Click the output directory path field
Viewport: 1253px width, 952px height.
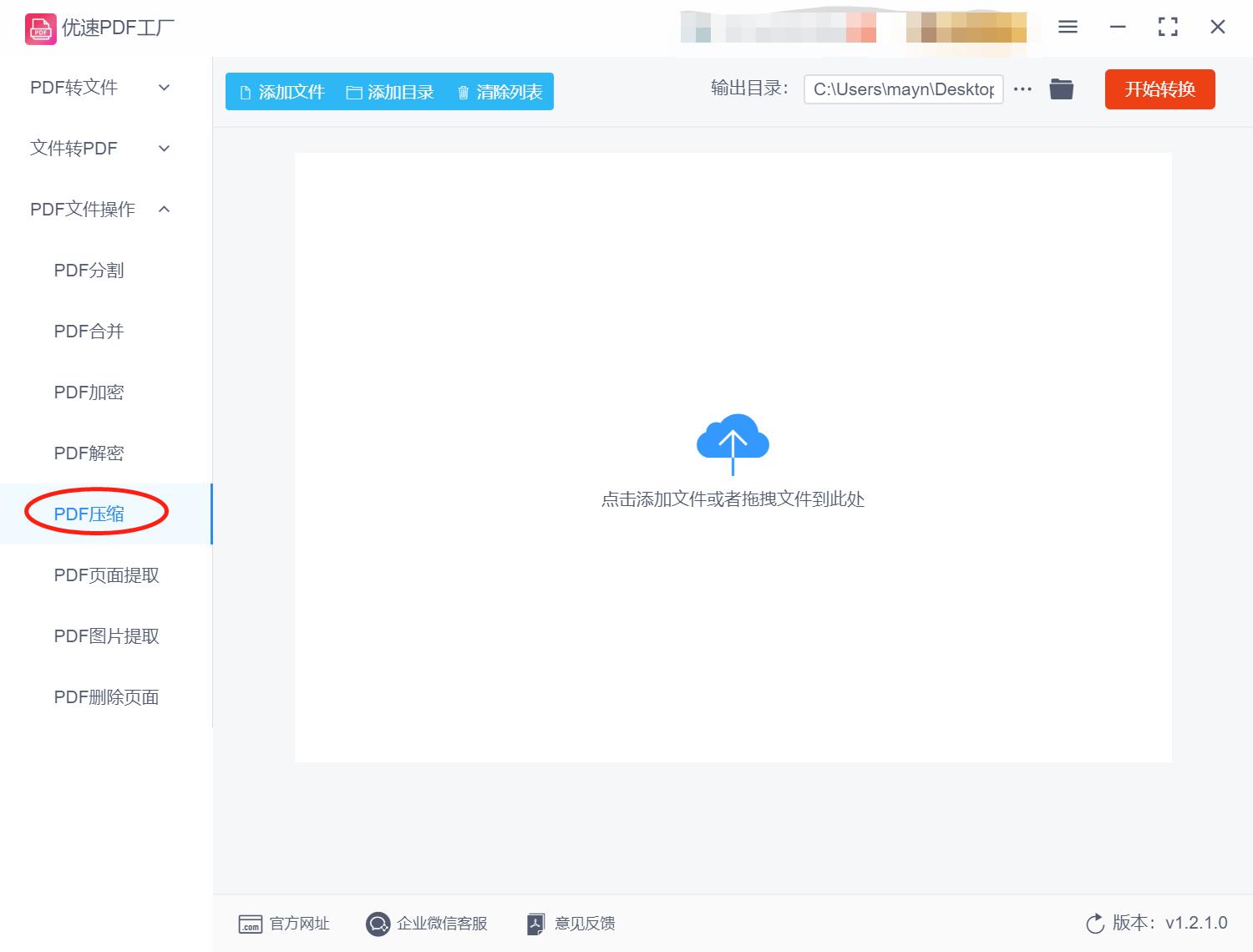tap(903, 89)
